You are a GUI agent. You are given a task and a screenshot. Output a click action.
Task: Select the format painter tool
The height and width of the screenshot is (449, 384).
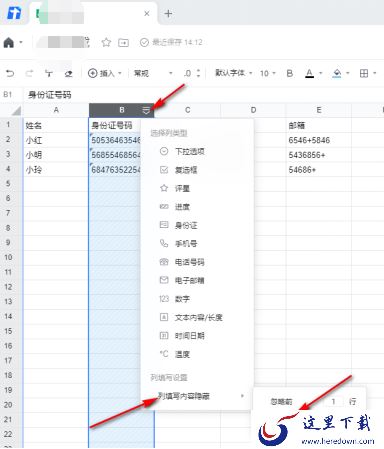(x=49, y=73)
